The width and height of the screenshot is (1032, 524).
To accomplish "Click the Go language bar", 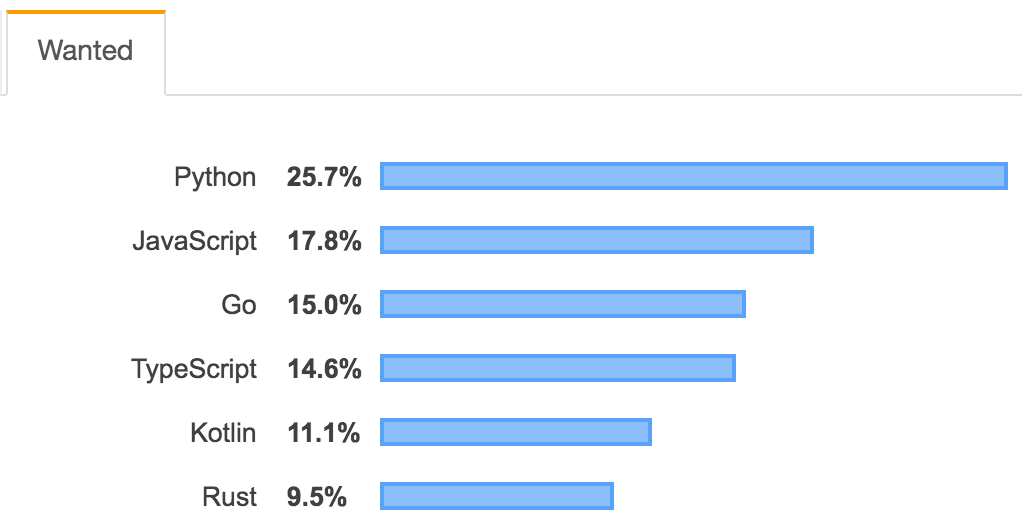I will [563, 304].
